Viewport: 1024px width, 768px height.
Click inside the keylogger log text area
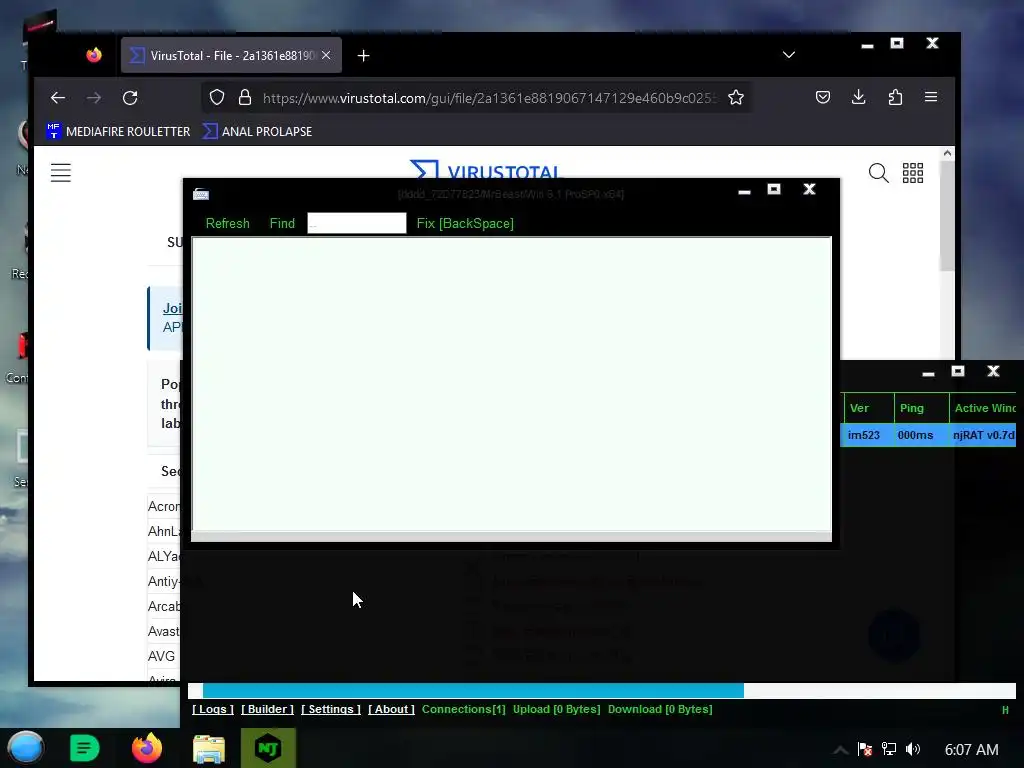coord(511,384)
